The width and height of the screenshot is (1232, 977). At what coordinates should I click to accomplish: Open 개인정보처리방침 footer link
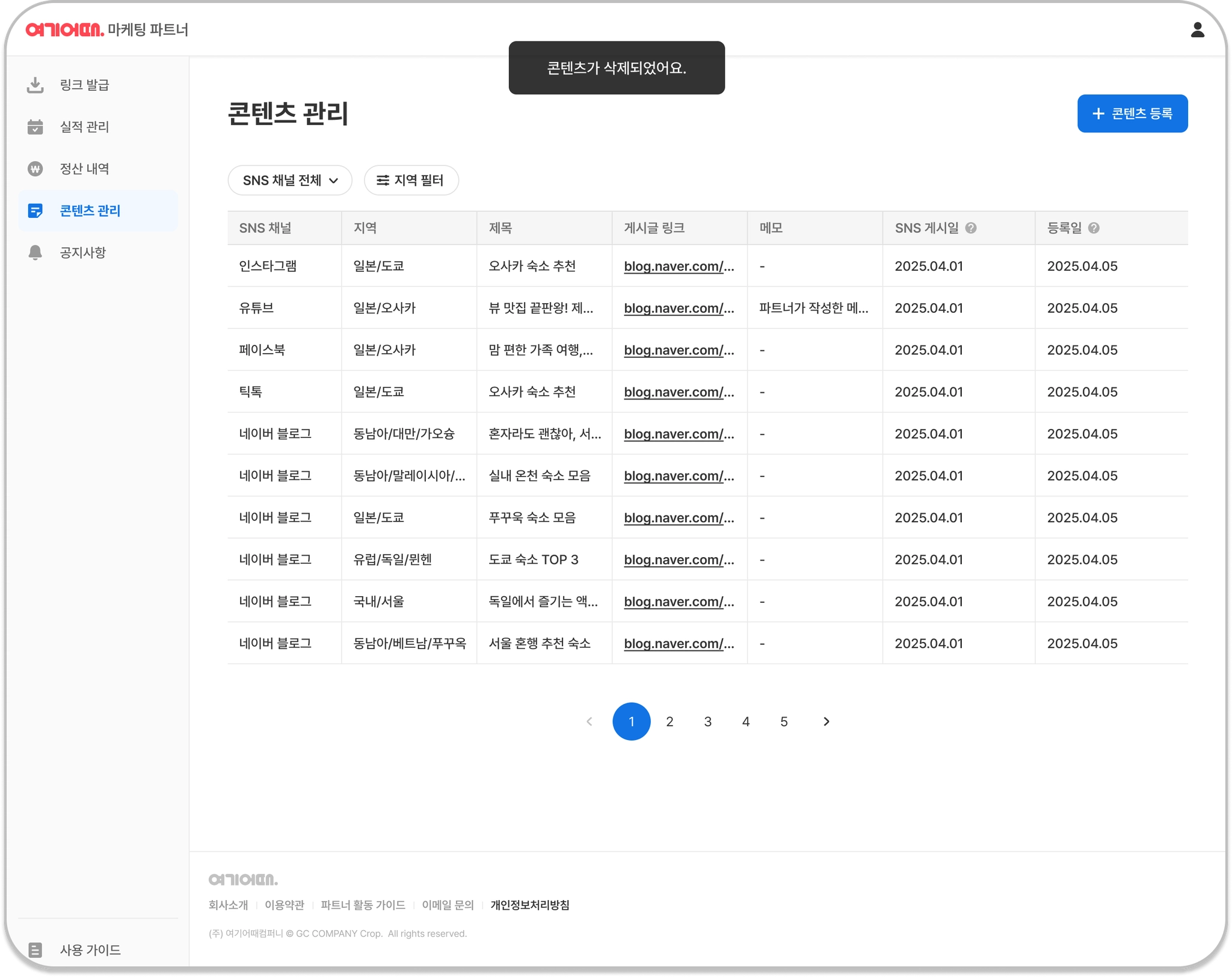point(529,905)
